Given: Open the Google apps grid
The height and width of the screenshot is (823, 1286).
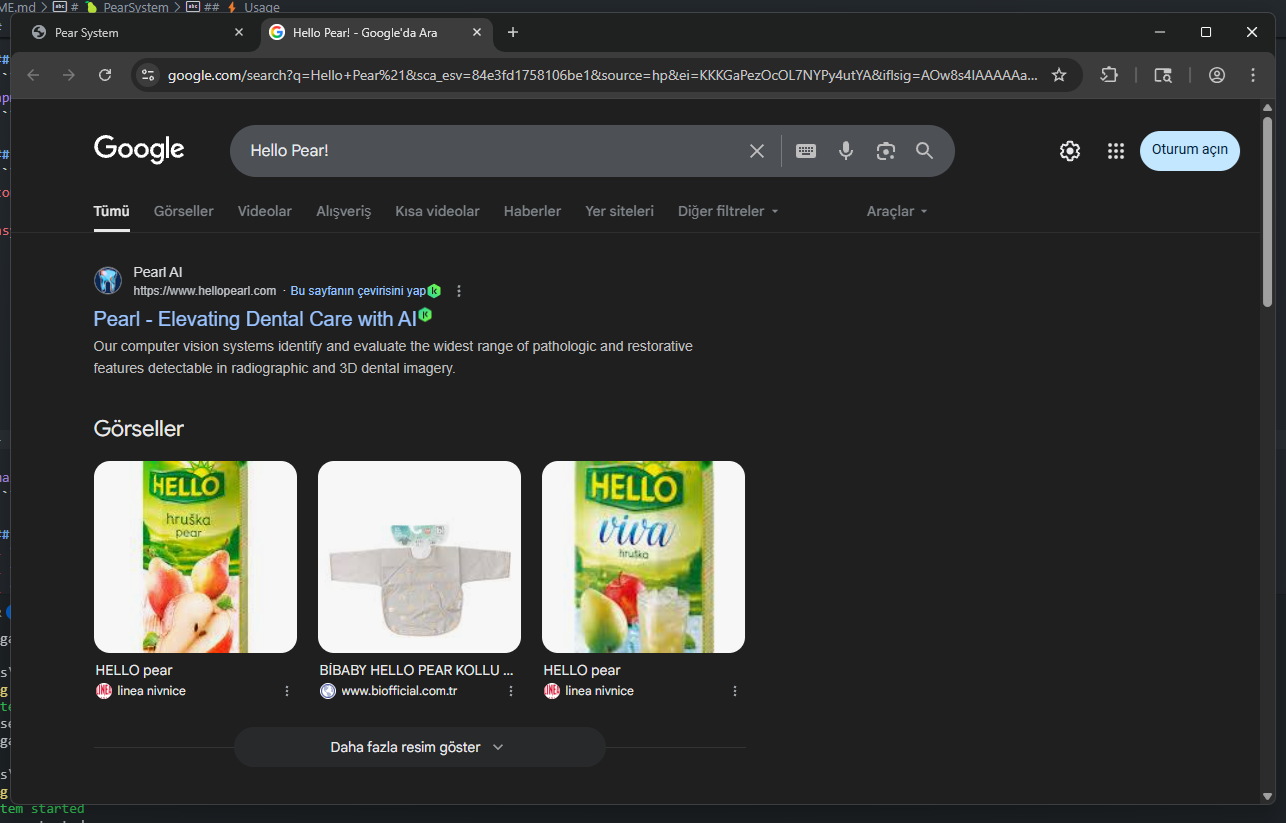Looking at the screenshot, I should point(1116,151).
